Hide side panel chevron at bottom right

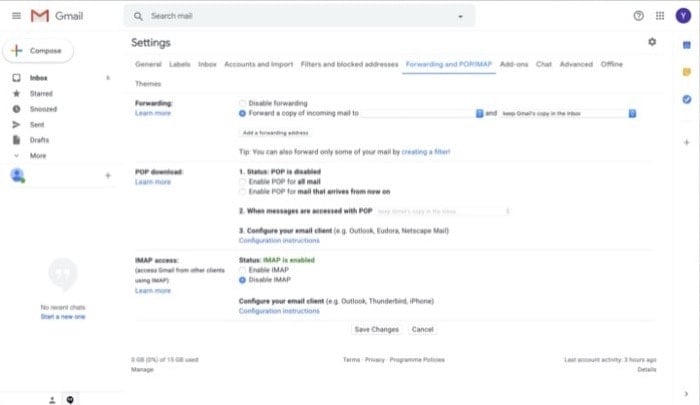tap(686, 394)
